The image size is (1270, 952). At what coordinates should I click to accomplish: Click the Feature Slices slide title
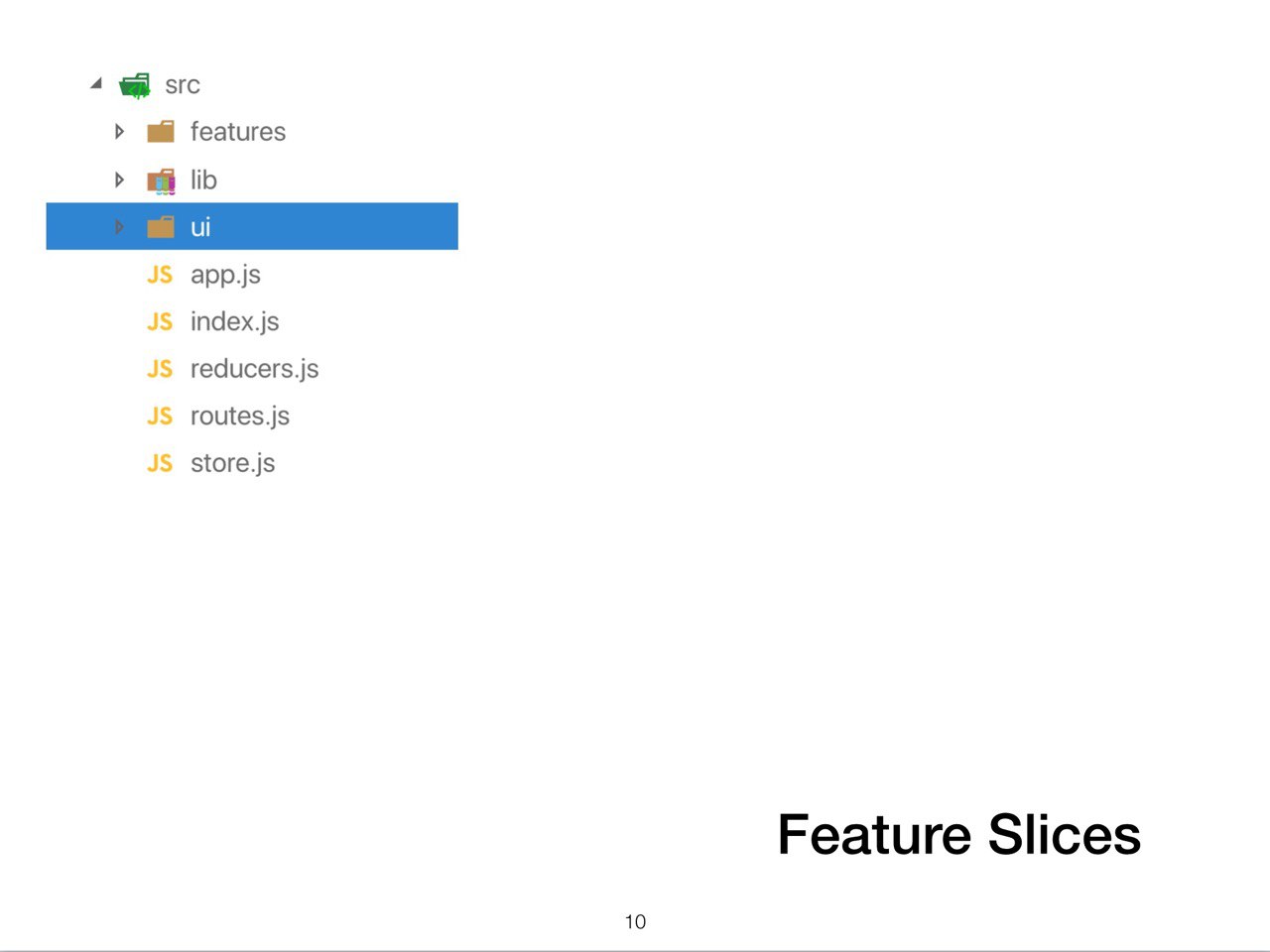958,834
